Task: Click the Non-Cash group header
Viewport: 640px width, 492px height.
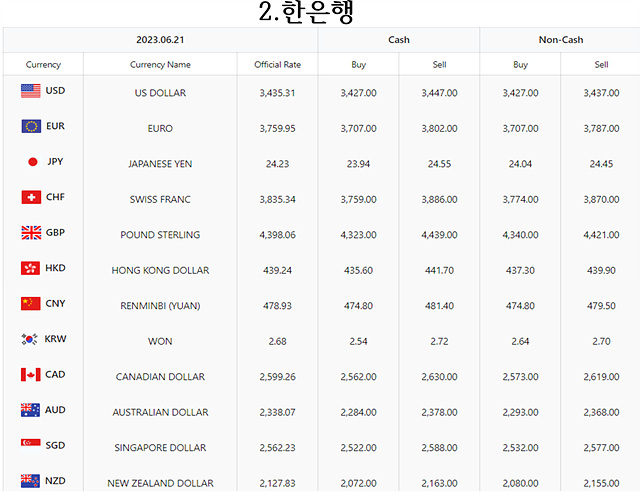Action: click(x=561, y=40)
